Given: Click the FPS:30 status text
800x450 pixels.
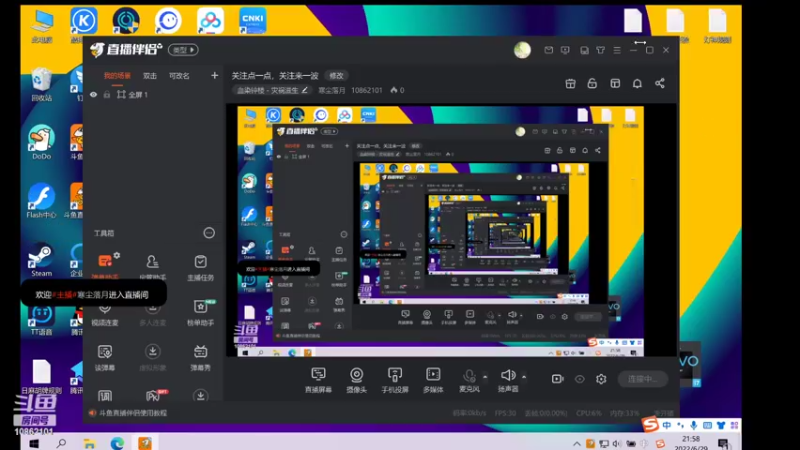Looking at the screenshot, I should coord(506,413).
